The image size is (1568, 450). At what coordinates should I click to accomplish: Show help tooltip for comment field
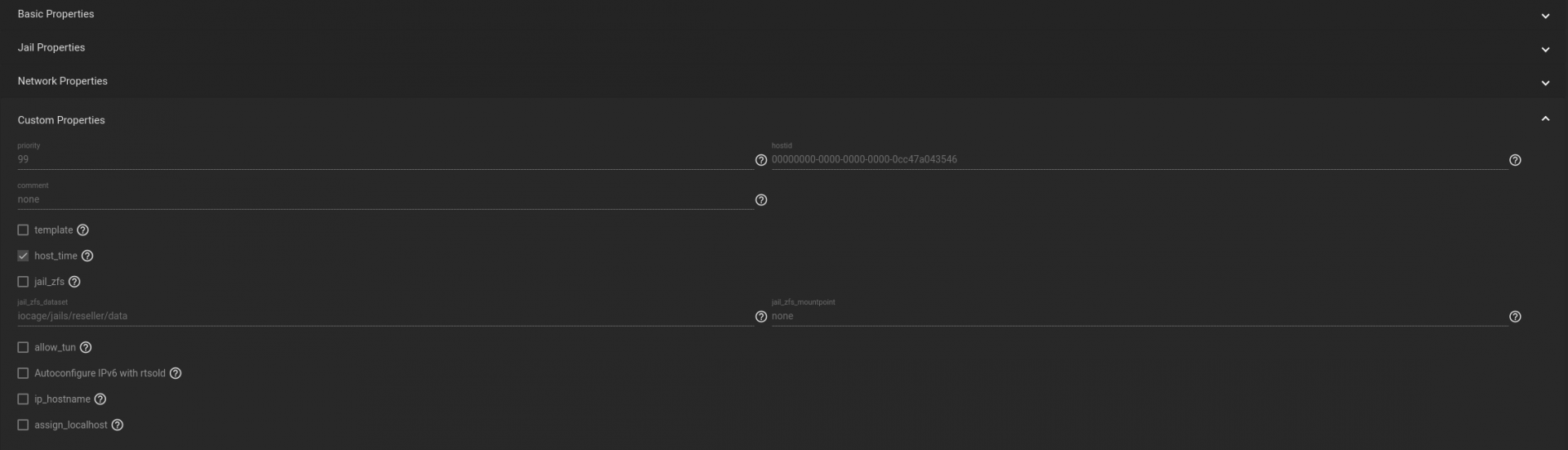(761, 200)
